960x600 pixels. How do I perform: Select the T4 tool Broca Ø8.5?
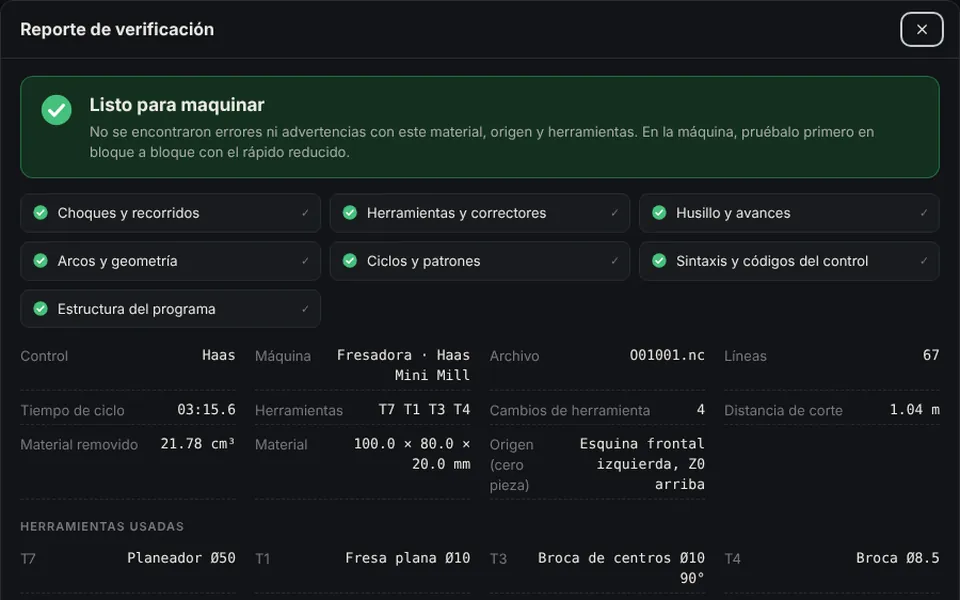click(898, 558)
